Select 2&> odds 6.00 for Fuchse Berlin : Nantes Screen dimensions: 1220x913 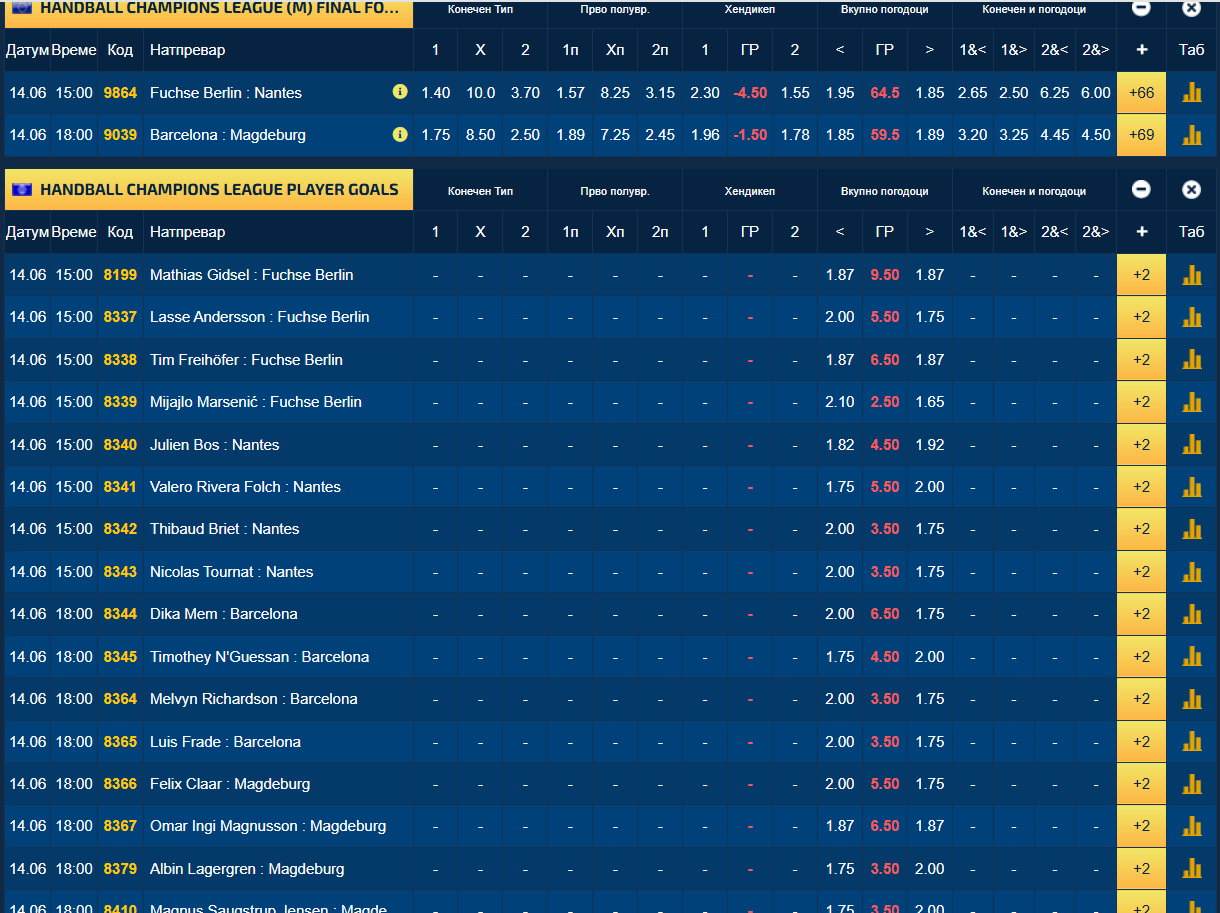pos(1096,92)
